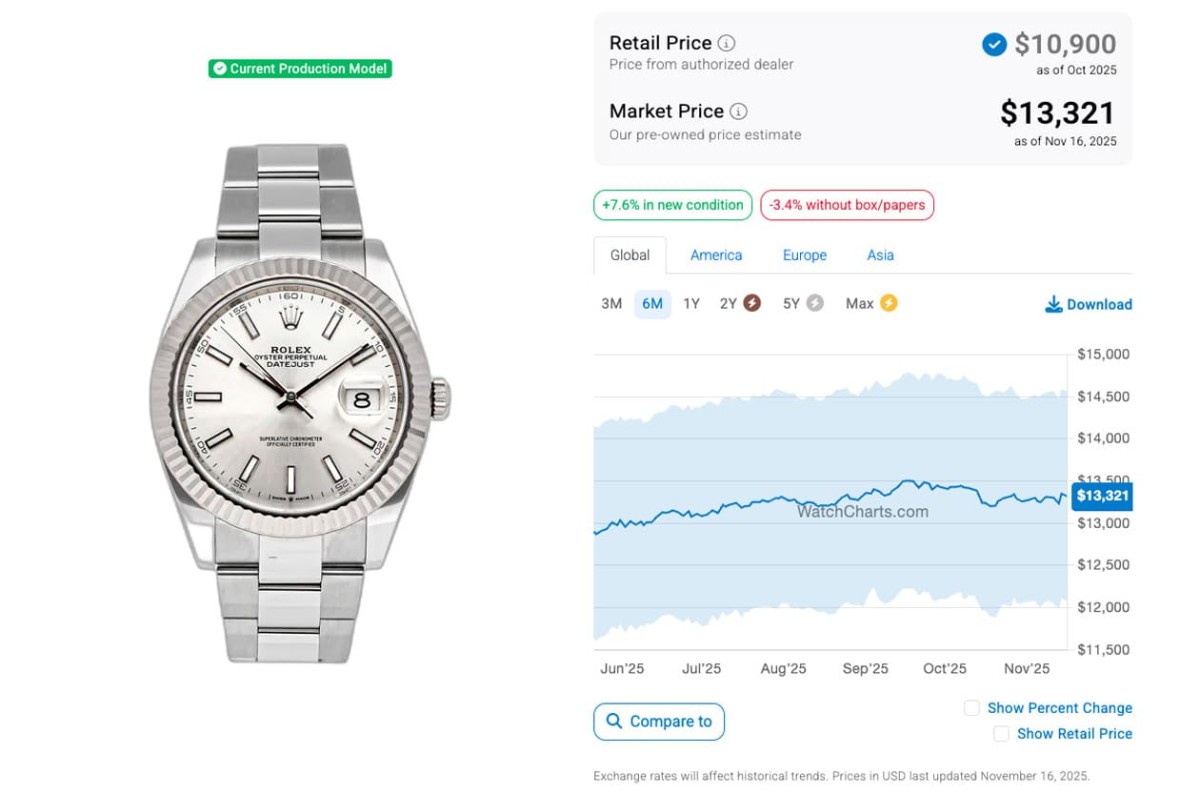The height and width of the screenshot is (794, 1200).
Task: Select the 6M time range
Action: pos(652,304)
